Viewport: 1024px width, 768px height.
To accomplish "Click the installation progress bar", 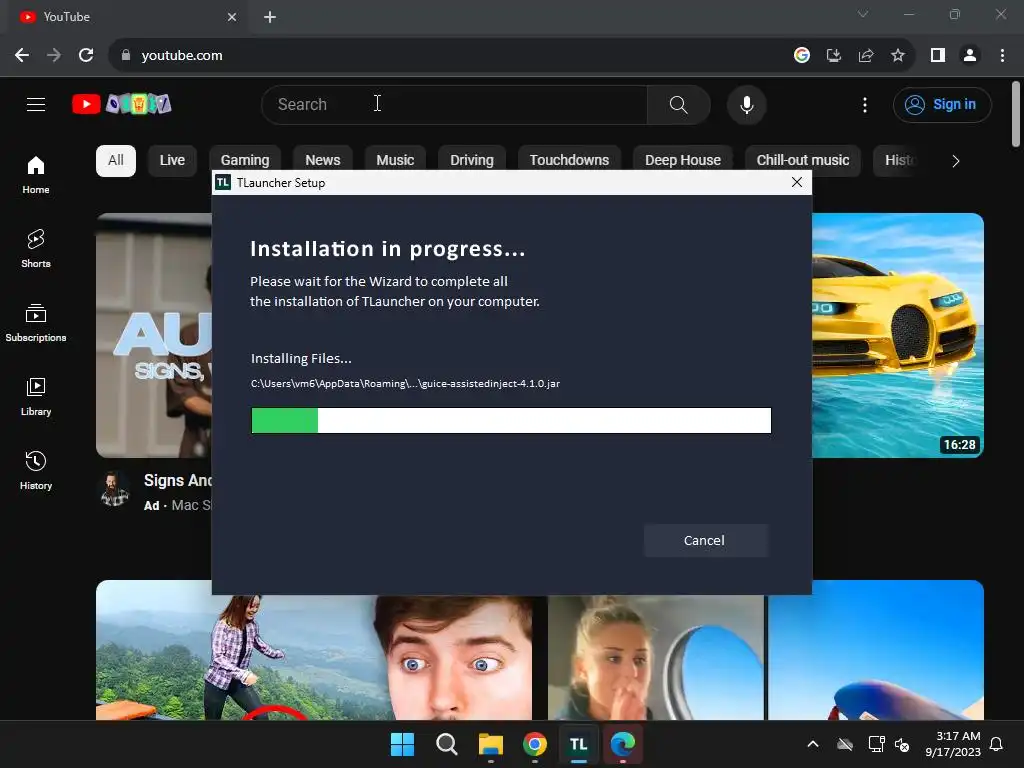I will [x=511, y=421].
